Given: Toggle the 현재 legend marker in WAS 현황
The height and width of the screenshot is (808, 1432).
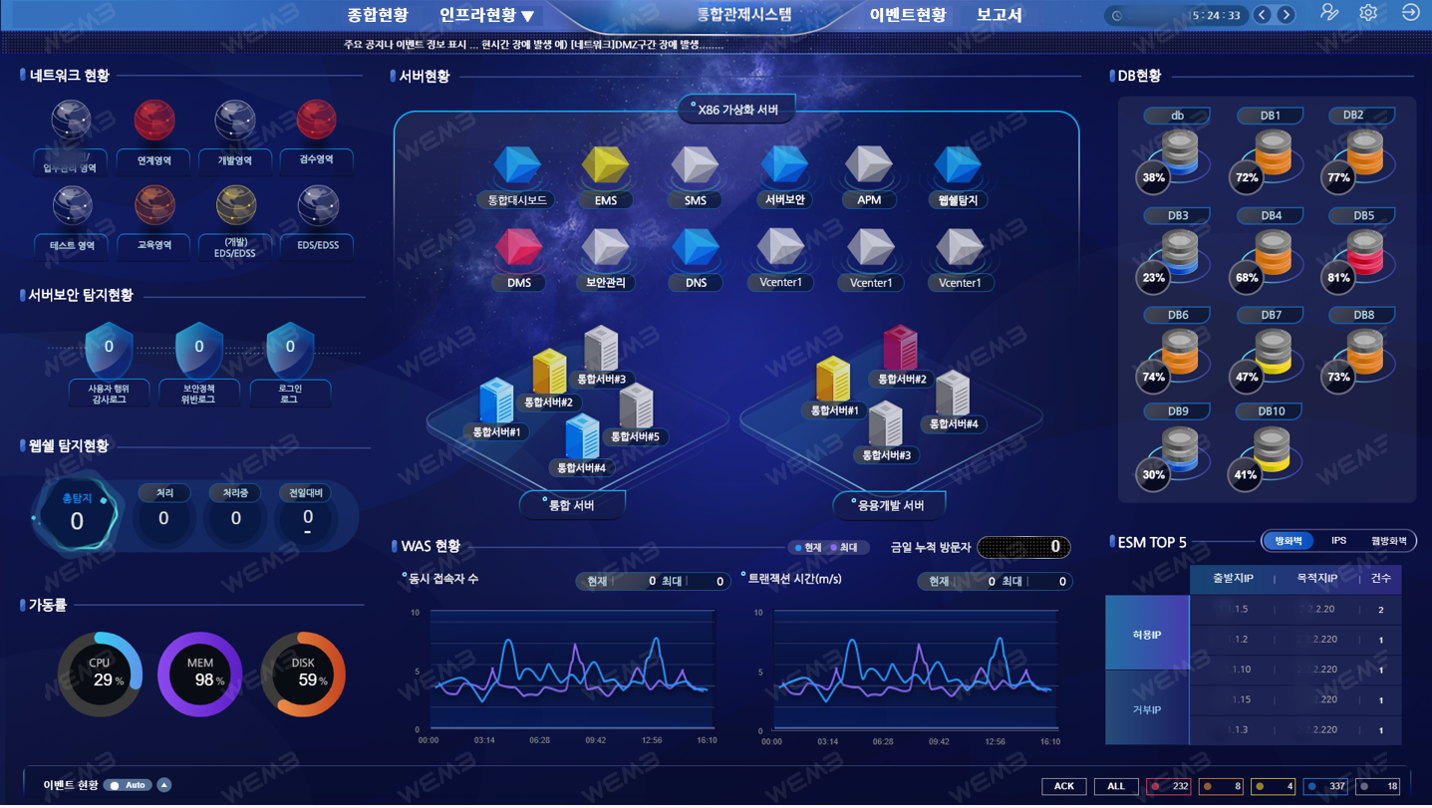Looking at the screenshot, I should 807,548.
